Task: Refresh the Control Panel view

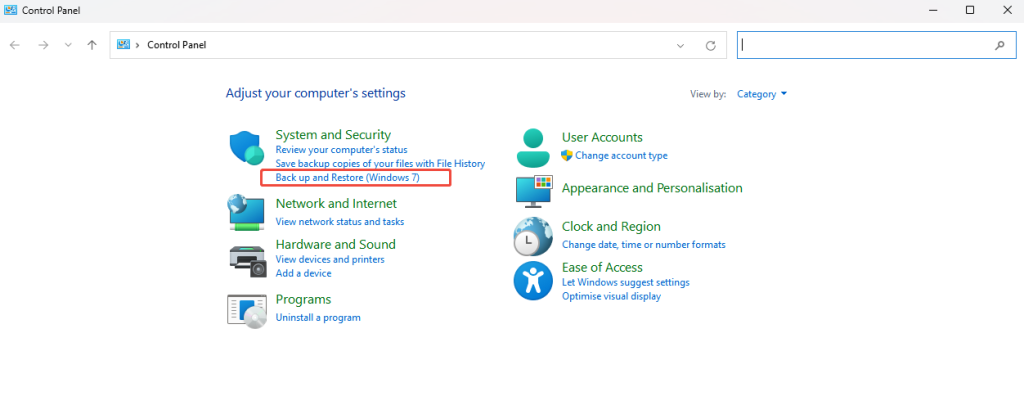Action: click(711, 46)
